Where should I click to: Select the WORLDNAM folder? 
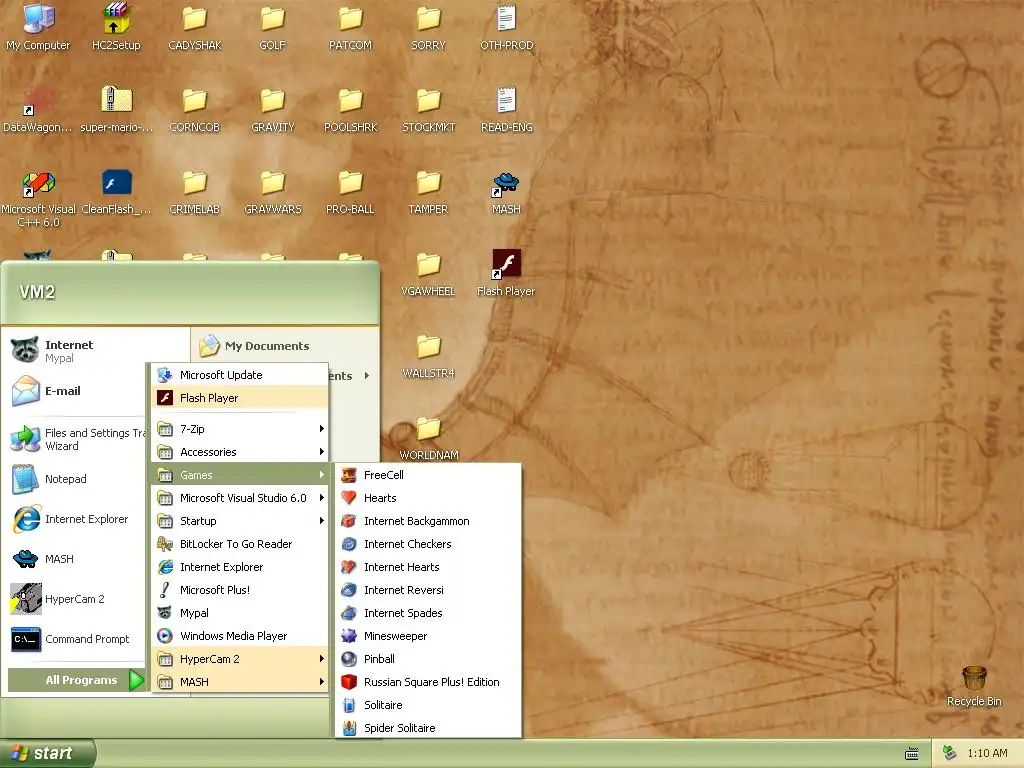(428, 438)
